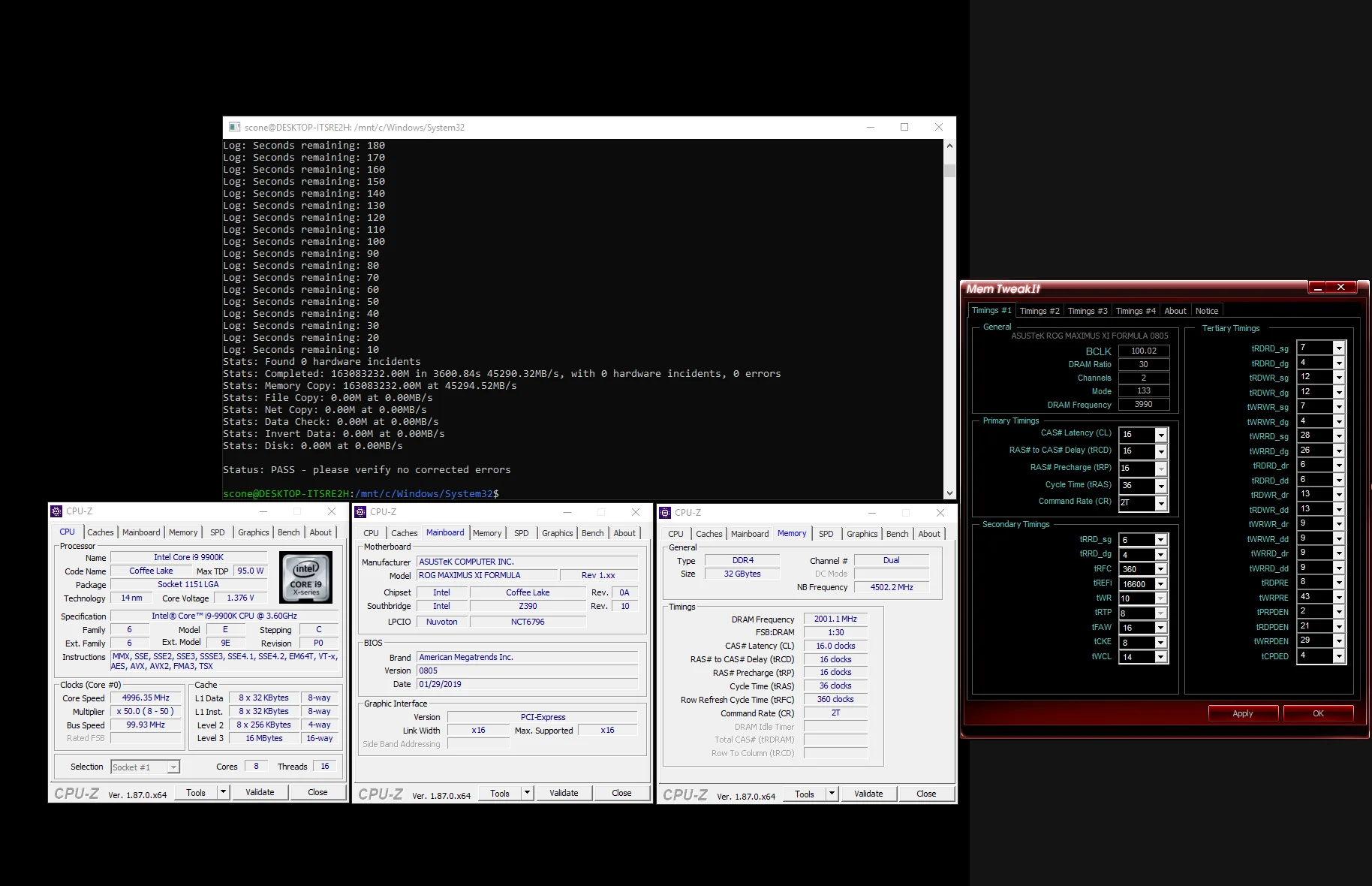Click the terminal vertical scrollbar thumb
This screenshot has width=1372, height=886.
click(x=949, y=170)
